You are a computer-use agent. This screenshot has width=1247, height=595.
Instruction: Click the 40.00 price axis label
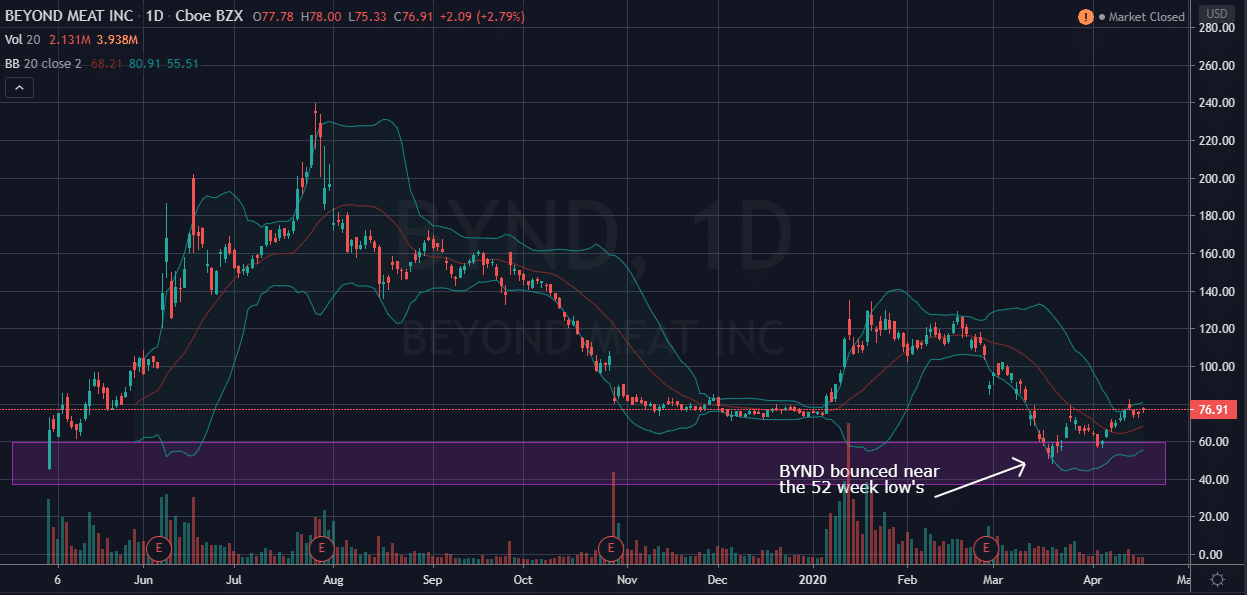1215,480
